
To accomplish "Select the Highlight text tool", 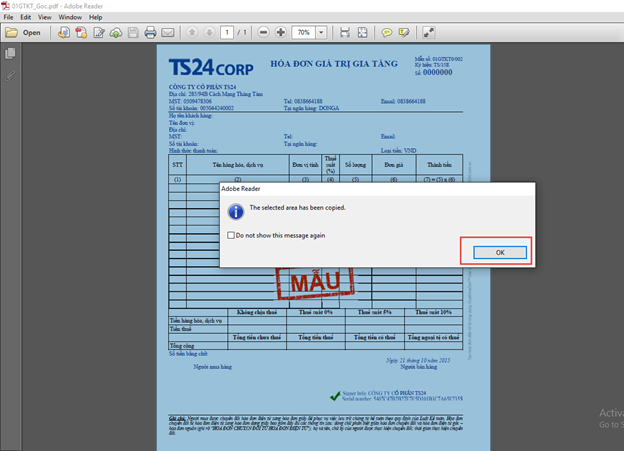I will pos(404,33).
